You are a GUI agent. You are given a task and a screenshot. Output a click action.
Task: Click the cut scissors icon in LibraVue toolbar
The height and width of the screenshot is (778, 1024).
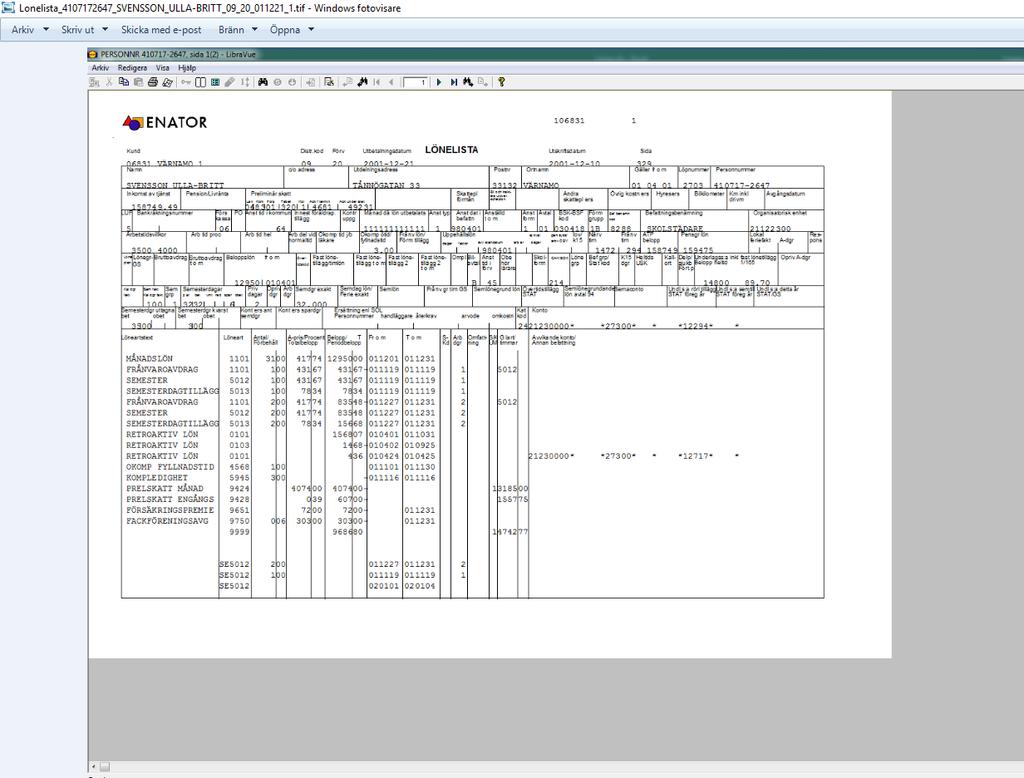108,82
